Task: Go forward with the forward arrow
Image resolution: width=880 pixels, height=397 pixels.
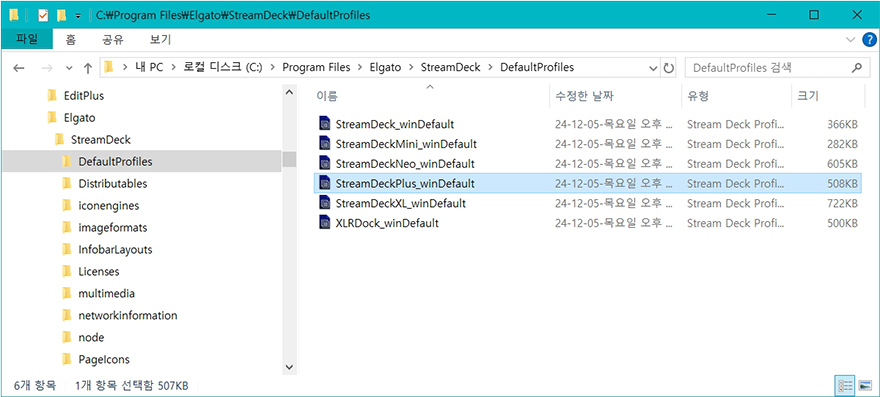Action: (47, 68)
